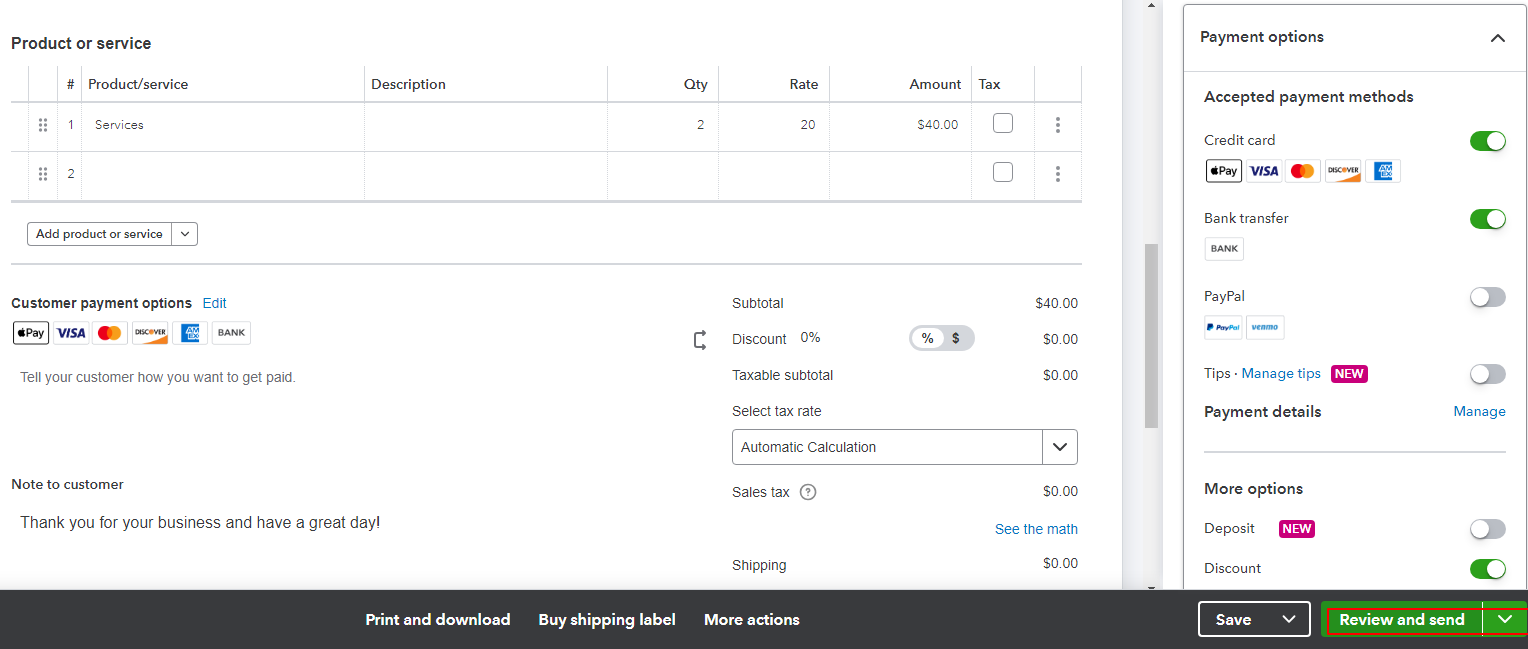This screenshot has width=1528, height=649.
Task: Click the sales tax help question mark icon
Action: (807, 491)
